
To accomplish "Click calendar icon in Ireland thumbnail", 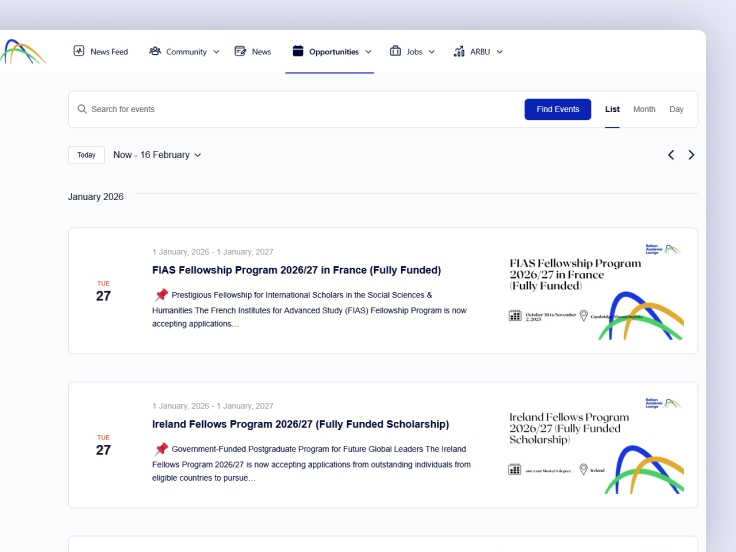I will (x=514, y=469).
